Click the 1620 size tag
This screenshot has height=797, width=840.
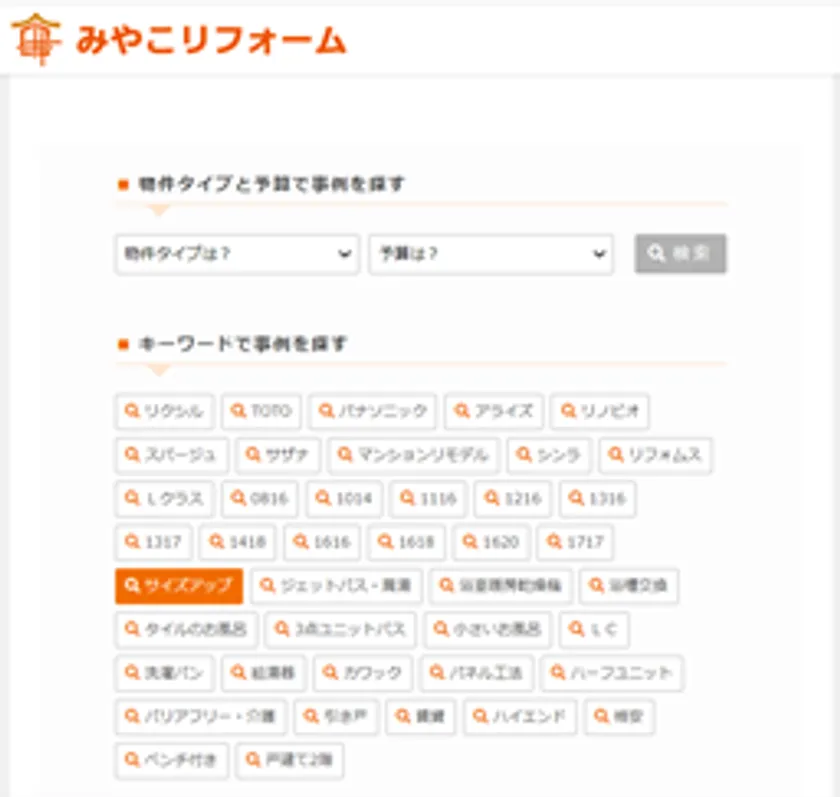pyautogui.click(x=491, y=542)
